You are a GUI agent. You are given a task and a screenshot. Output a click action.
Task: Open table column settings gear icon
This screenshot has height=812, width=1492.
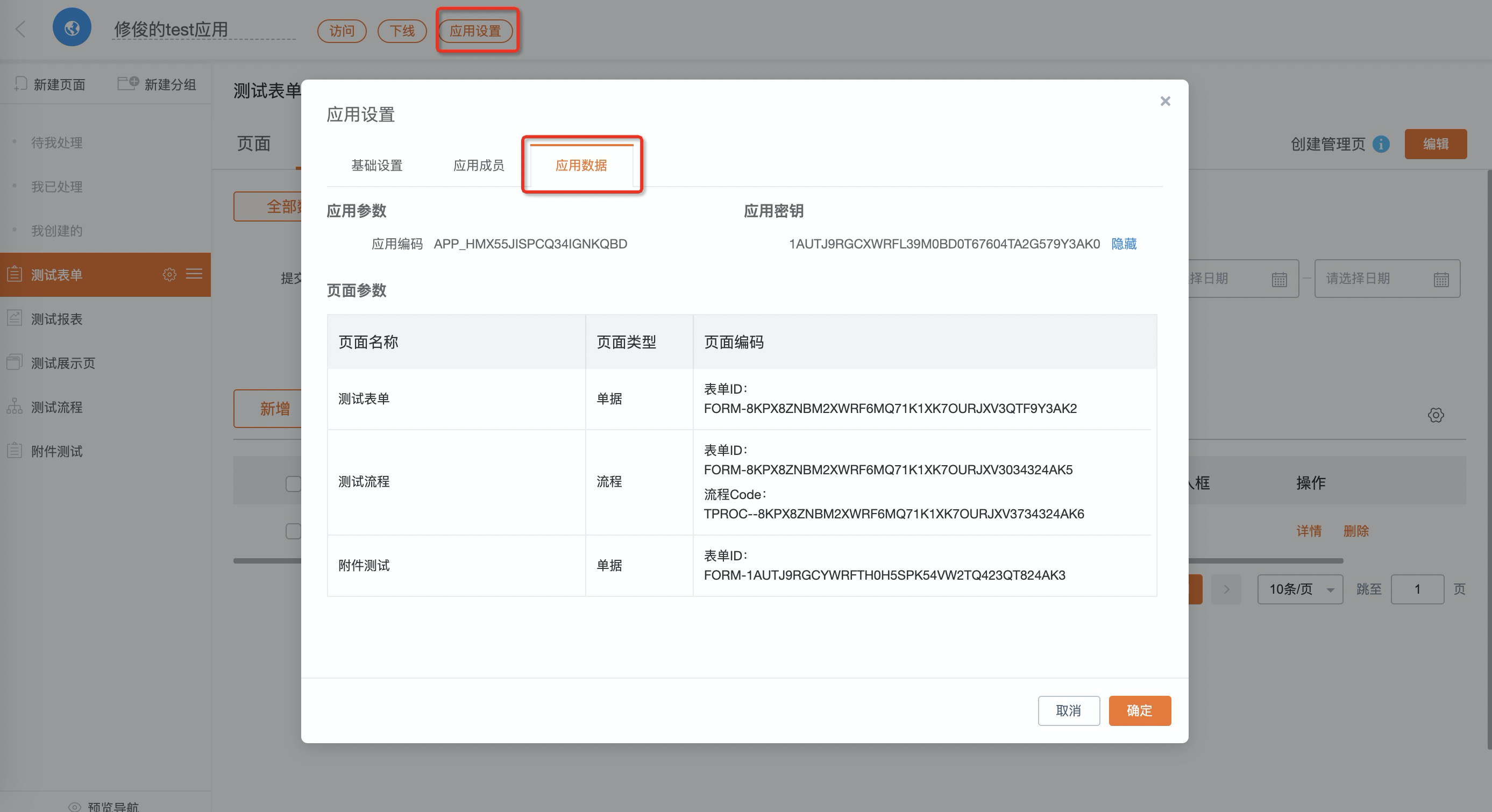[1435, 415]
